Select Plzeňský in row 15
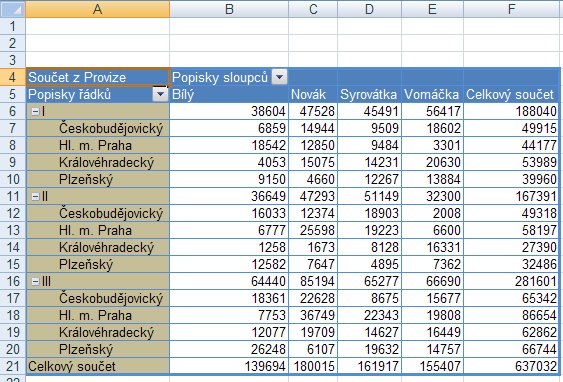Viewport: 563px width, 382px height. [x=98, y=264]
